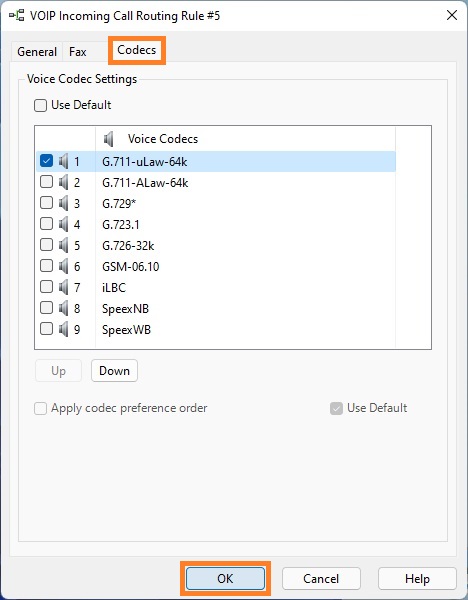
Task: Click the speaker icon in the Voice Codecs header
Action: (x=109, y=139)
